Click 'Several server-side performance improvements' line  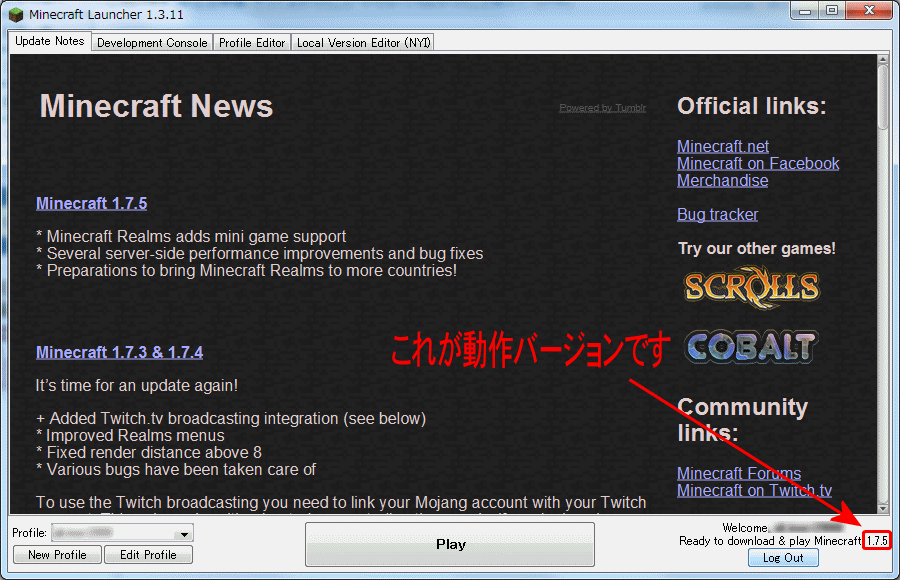tap(265, 254)
